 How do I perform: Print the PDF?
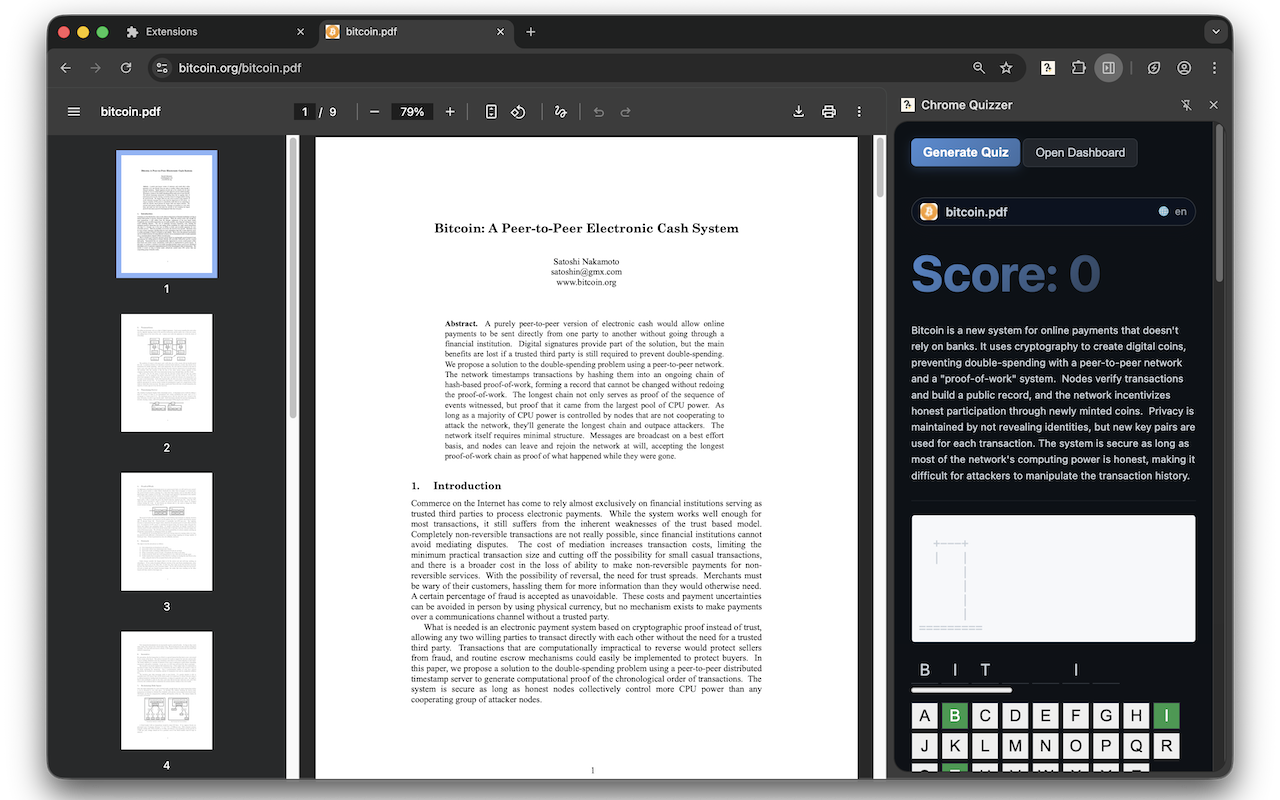828,111
